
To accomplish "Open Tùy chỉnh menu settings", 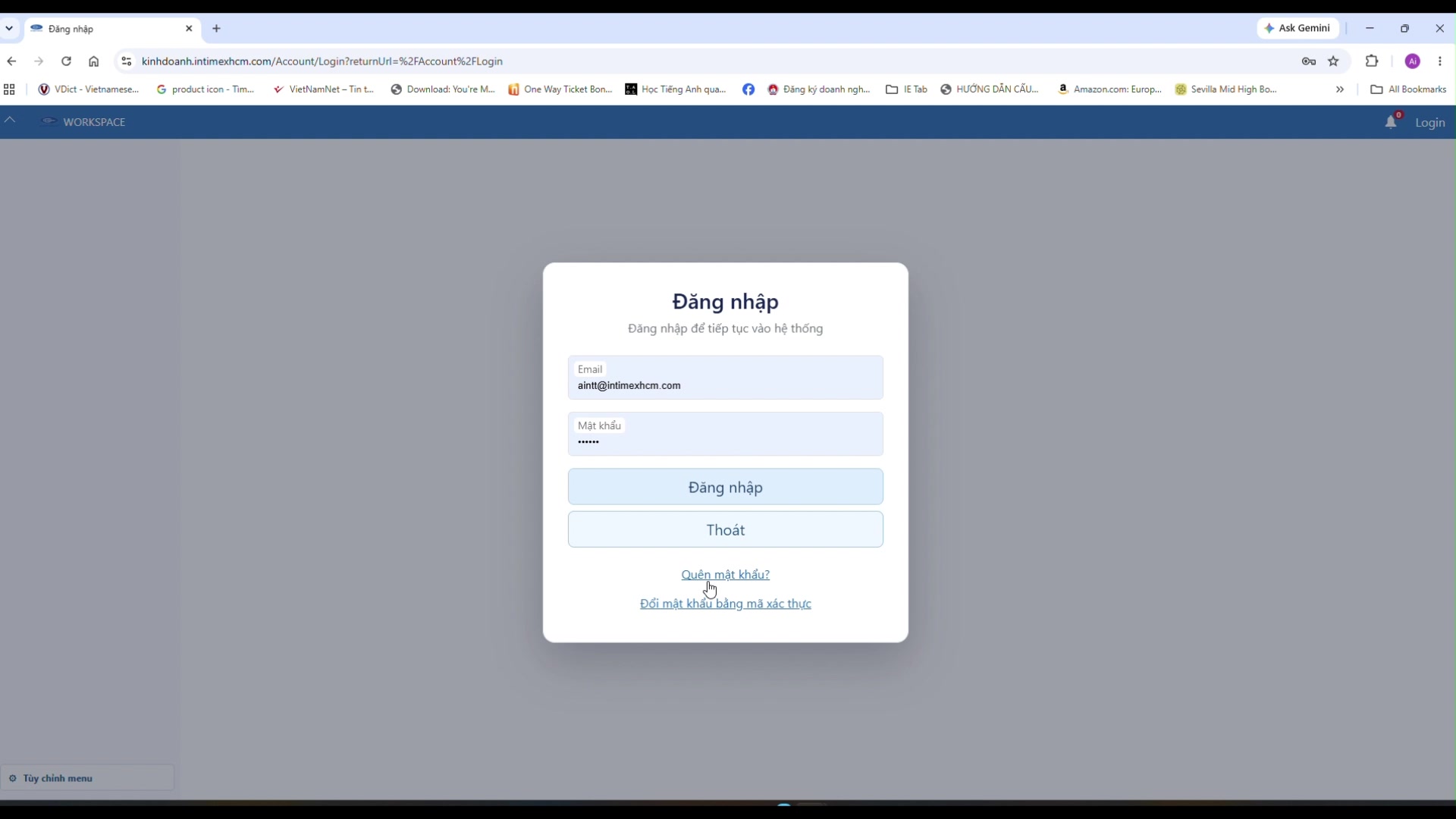I will point(87,778).
